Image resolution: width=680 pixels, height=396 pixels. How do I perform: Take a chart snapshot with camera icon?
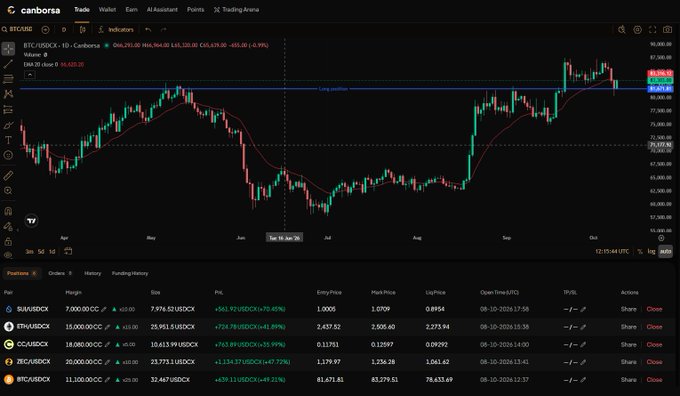[x=667, y=29]
